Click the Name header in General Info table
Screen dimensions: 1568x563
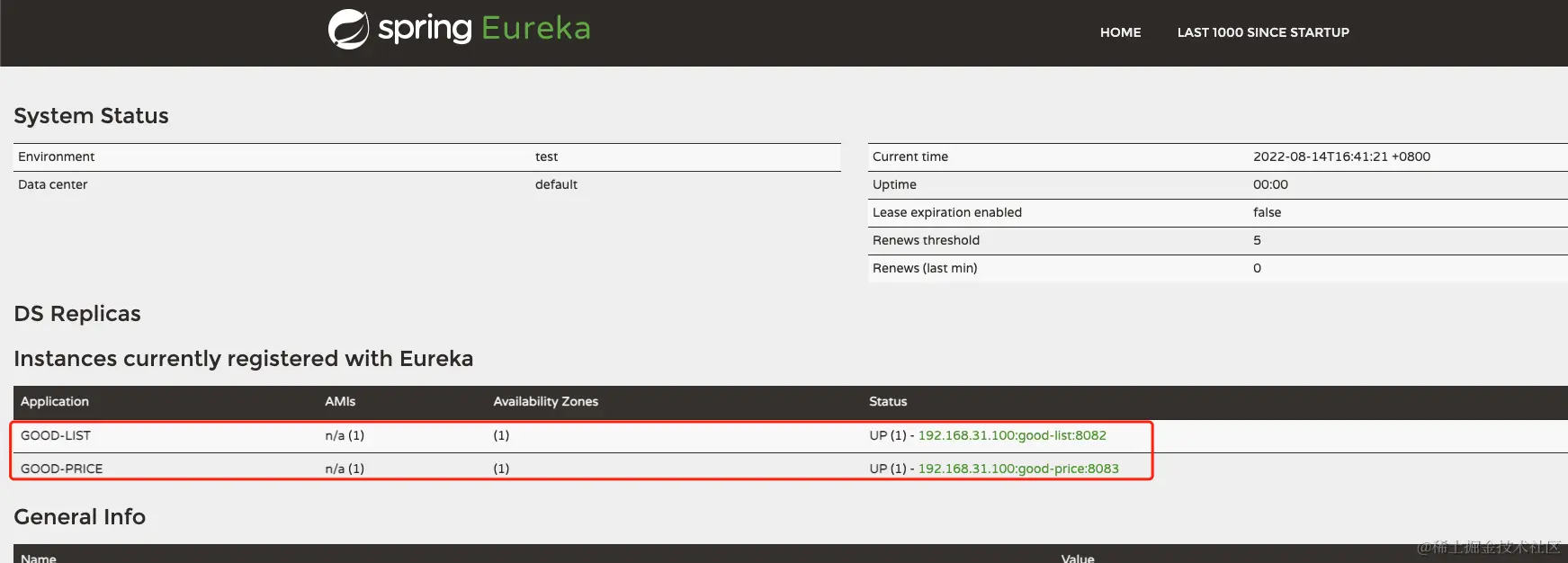click(x=39, y=558)
